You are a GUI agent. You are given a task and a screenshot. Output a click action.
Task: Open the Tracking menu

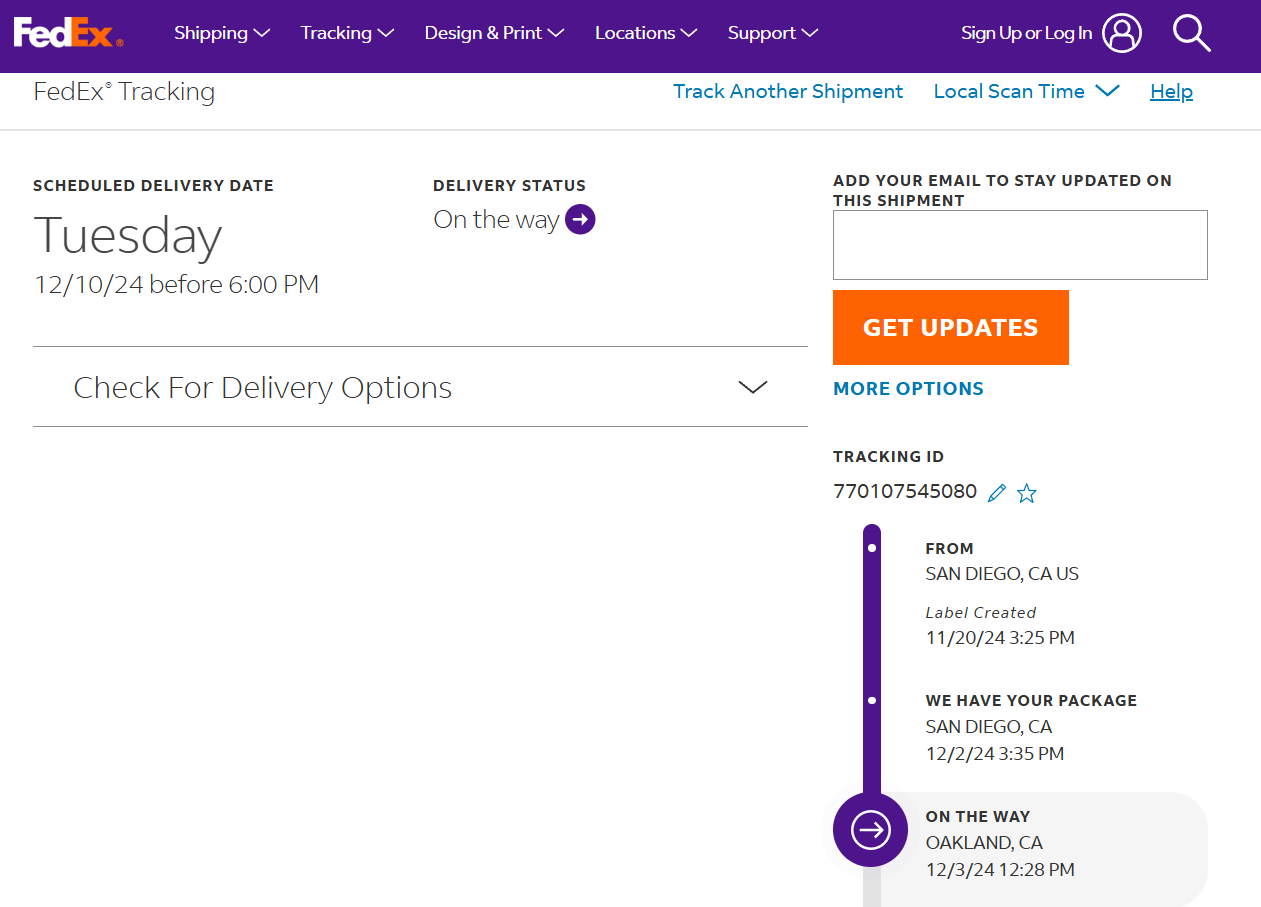[x=347, y=33]
